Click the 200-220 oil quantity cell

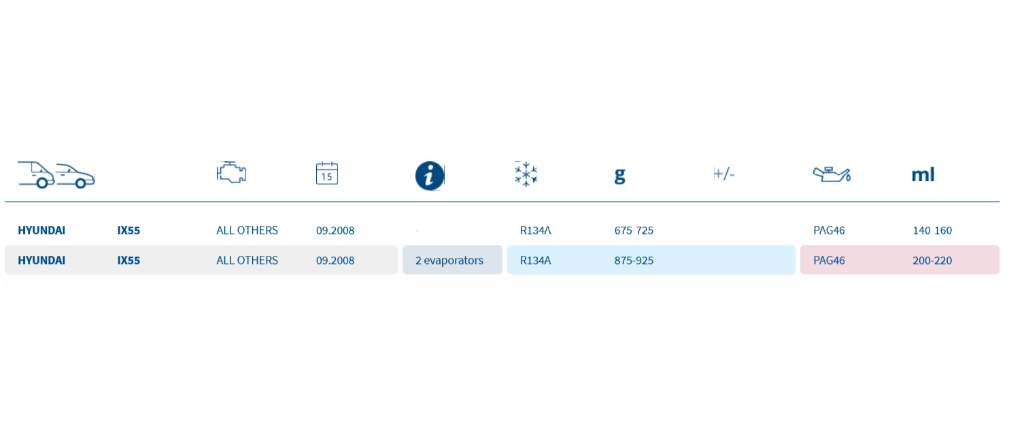point(932,260)
